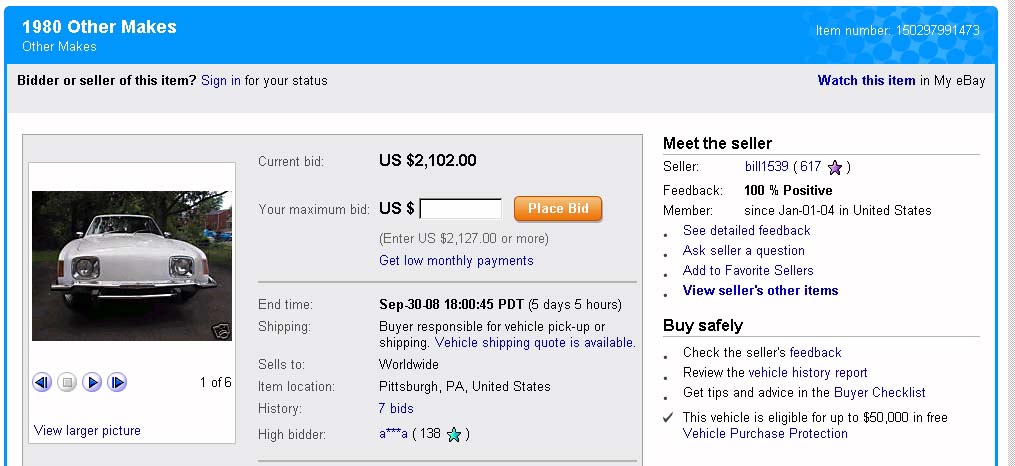
Task: Click Watch this item link
Action: tap(866, 80)
